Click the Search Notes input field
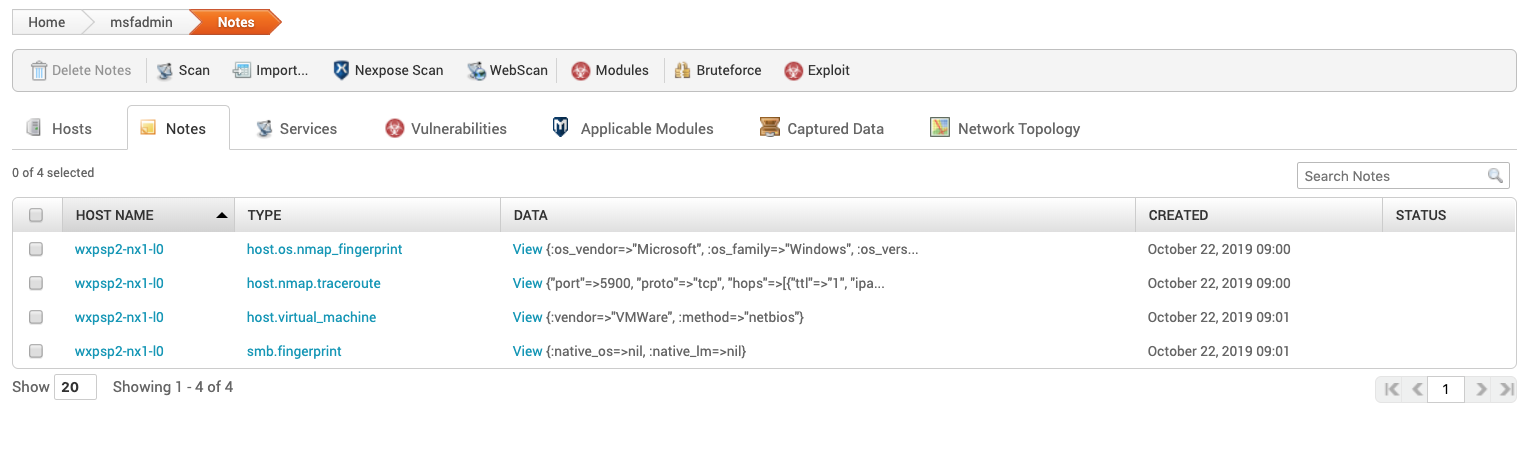This screenshot has width=1533, height=455. (1392, 176)
